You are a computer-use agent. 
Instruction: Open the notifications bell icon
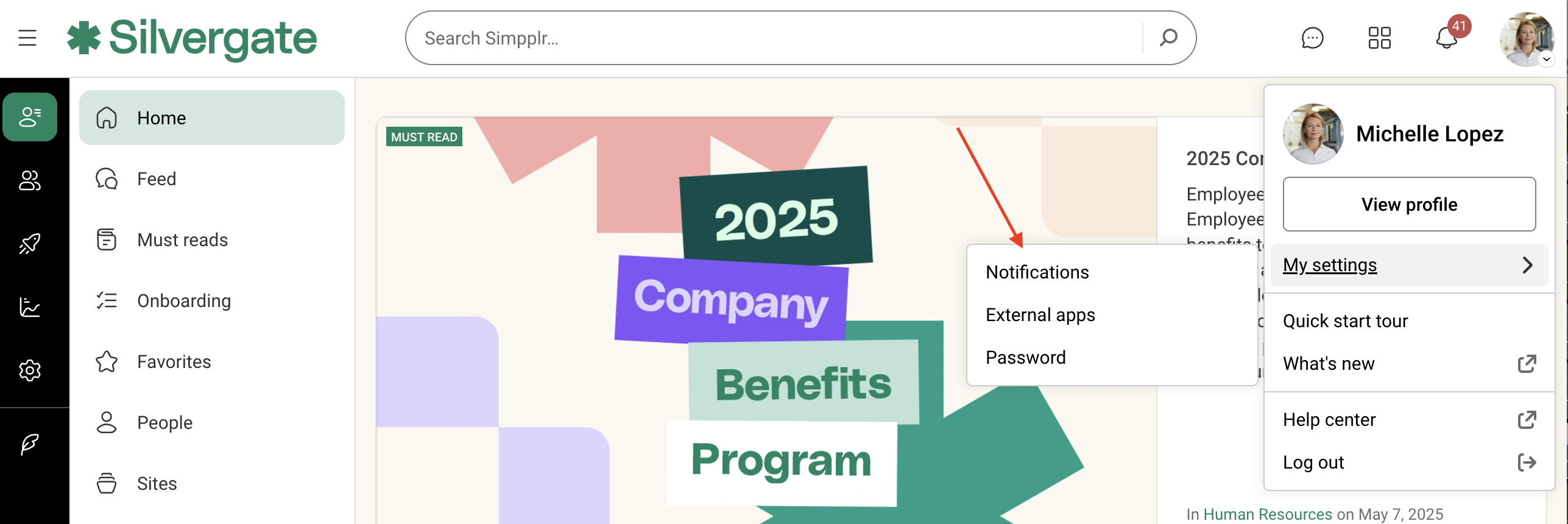coord(1446,39)
